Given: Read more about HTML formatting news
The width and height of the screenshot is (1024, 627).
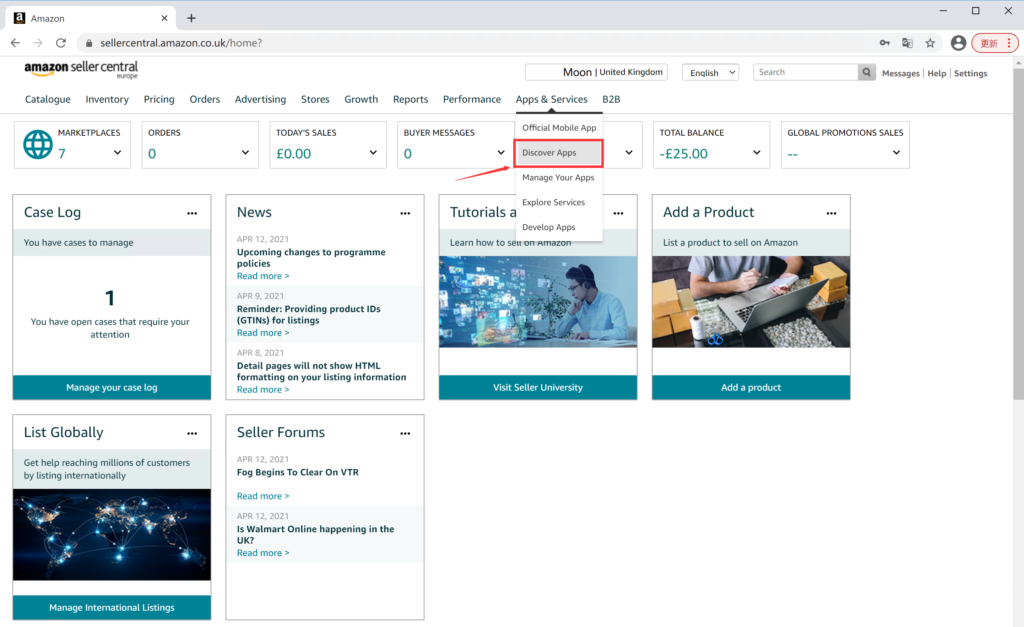Looking at the screenshot, I should [x=263, y=390].
